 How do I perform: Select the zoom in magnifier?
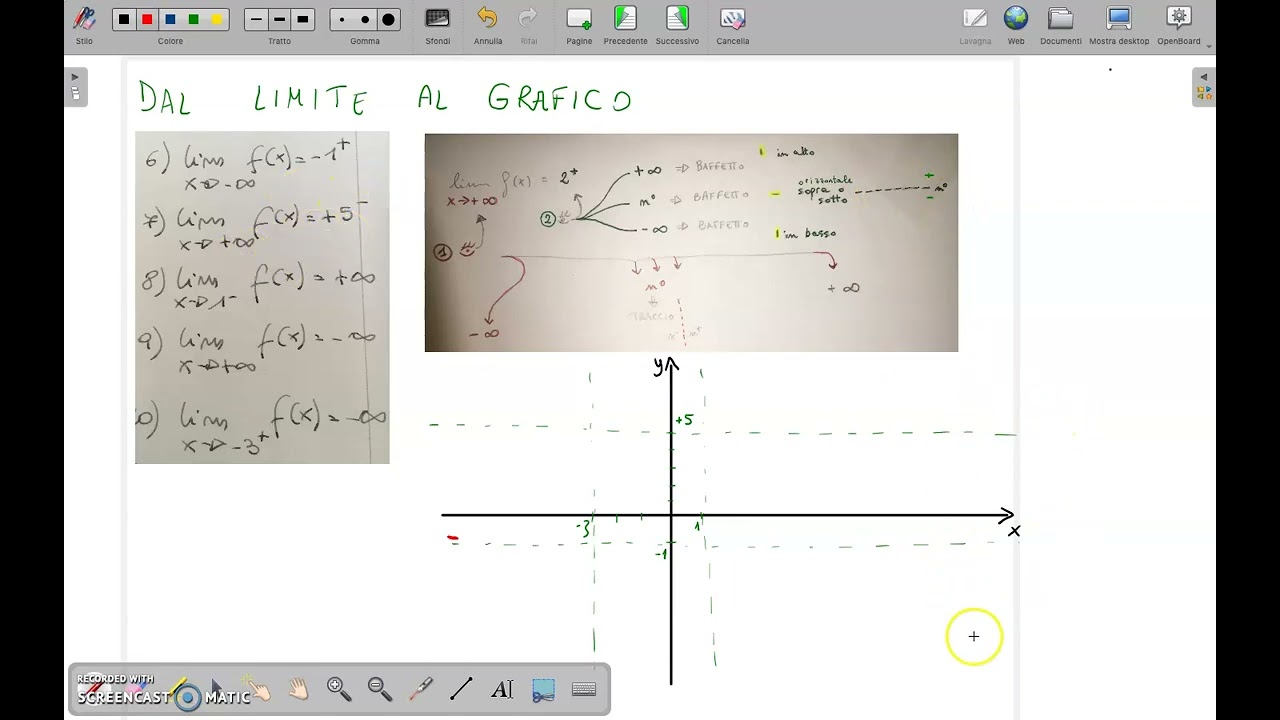pyautogui.click(x=339, y=689)
